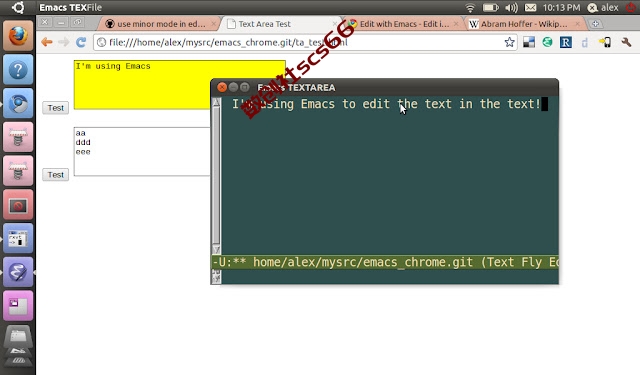This screenshot has width=640, height=375.
Task: Open a new Chrome tab
Action: [596, 24]
